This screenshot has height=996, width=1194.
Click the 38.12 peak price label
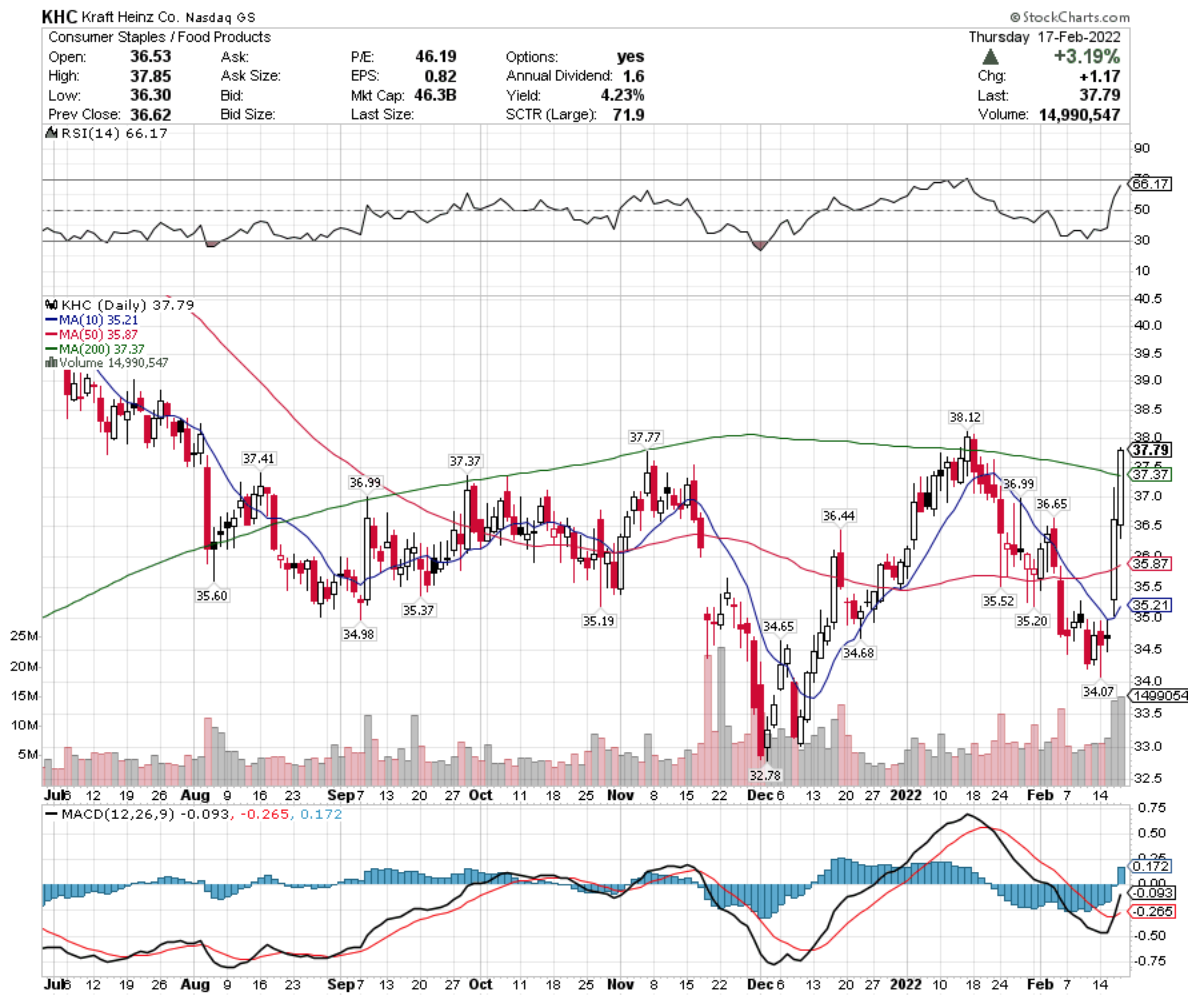965,417
